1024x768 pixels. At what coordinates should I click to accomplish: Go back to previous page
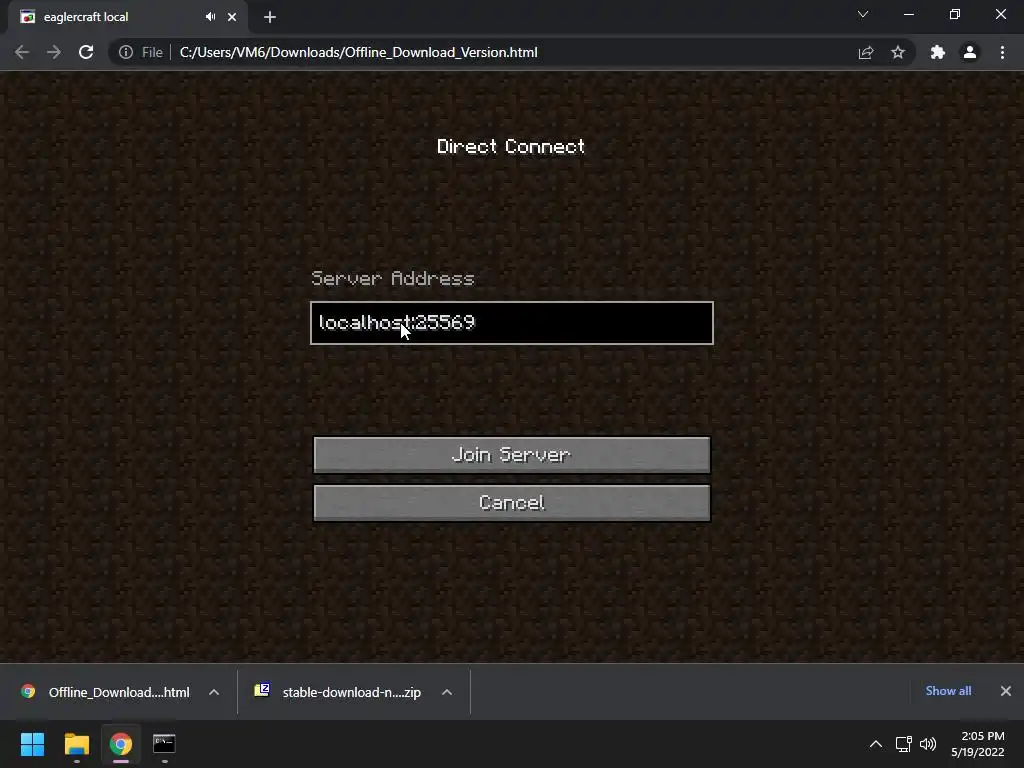(22, 52)
